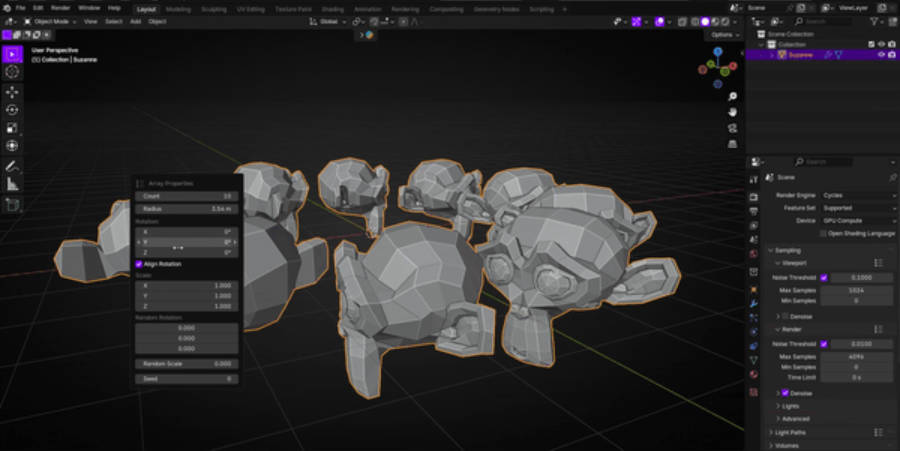
Task: Click the Random Scale slider field
Action: pos(187,364)
